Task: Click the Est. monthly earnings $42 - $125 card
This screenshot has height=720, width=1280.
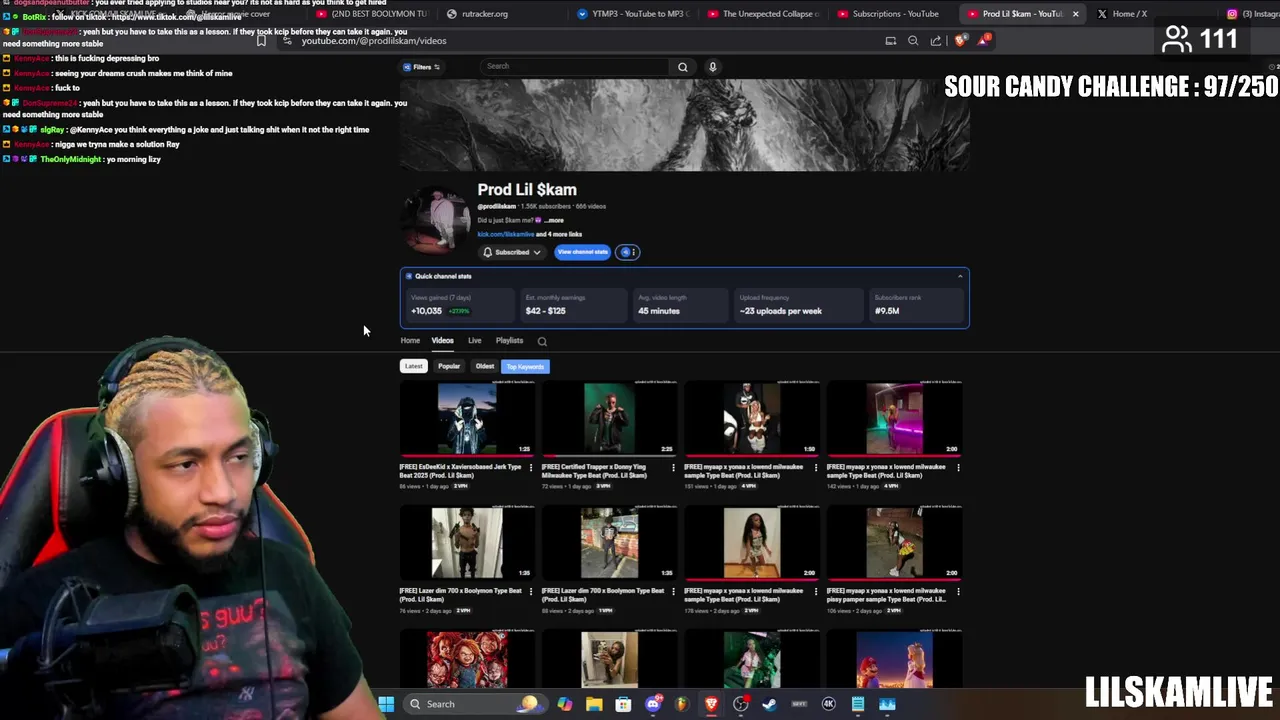Action: tap(573, 304)
